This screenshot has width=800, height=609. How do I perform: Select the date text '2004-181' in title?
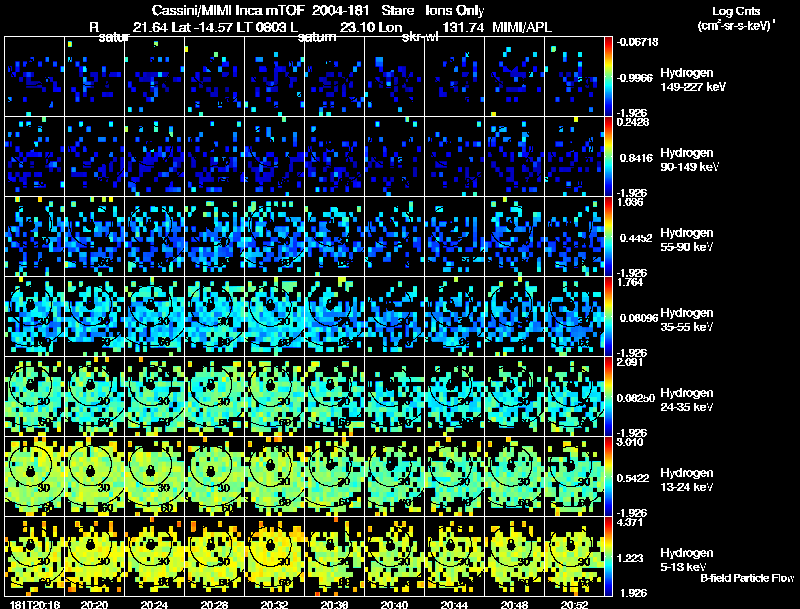click(340, 10)
